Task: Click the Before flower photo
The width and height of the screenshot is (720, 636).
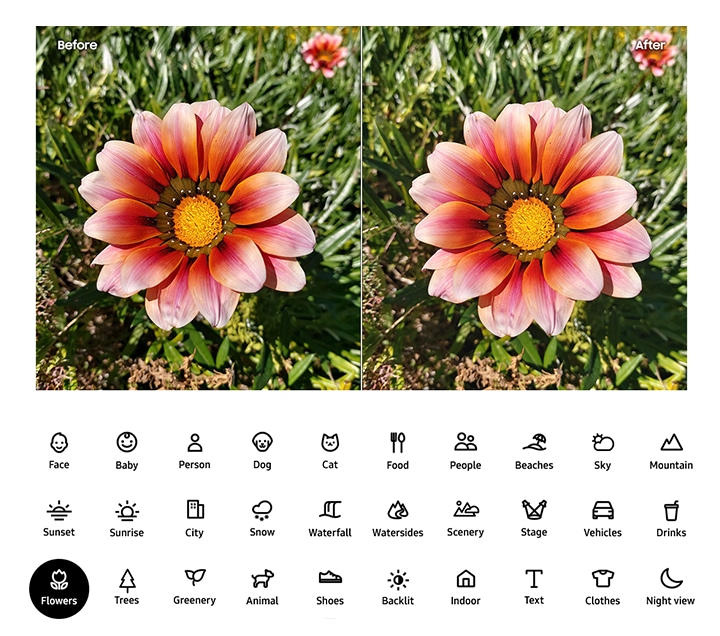Action: (x=198, y=208)
